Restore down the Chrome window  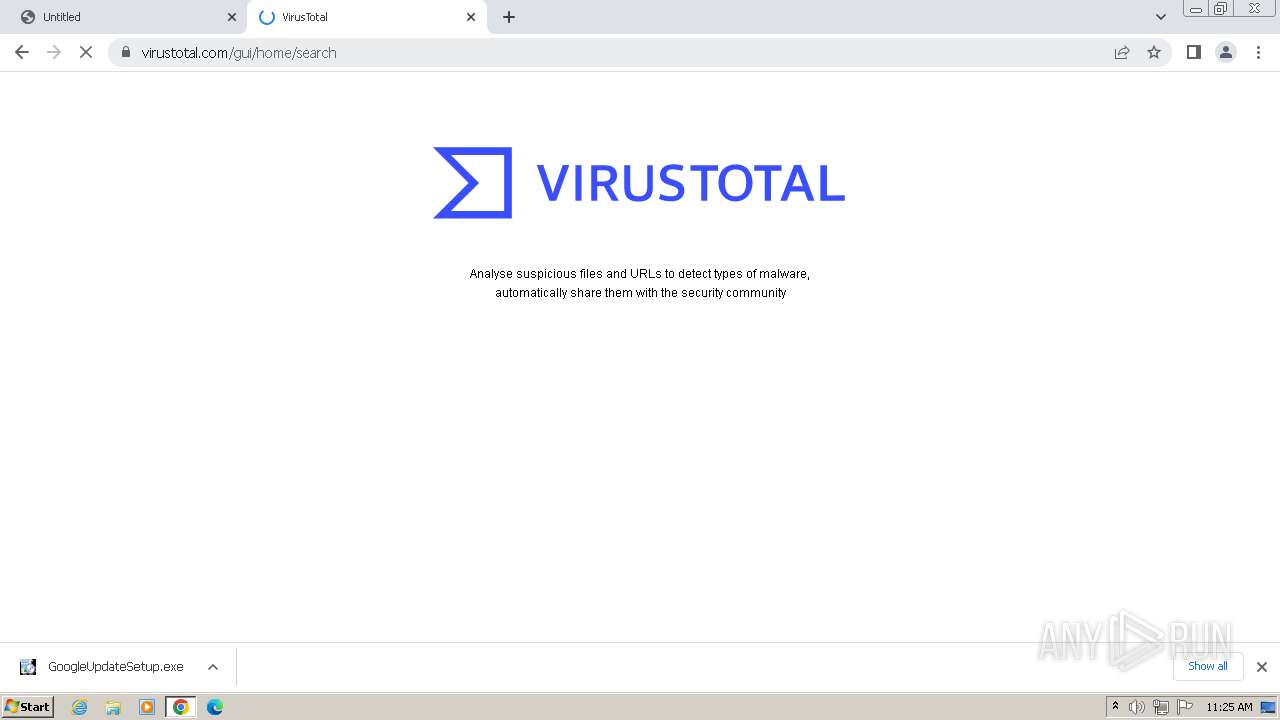[1221, 9]
